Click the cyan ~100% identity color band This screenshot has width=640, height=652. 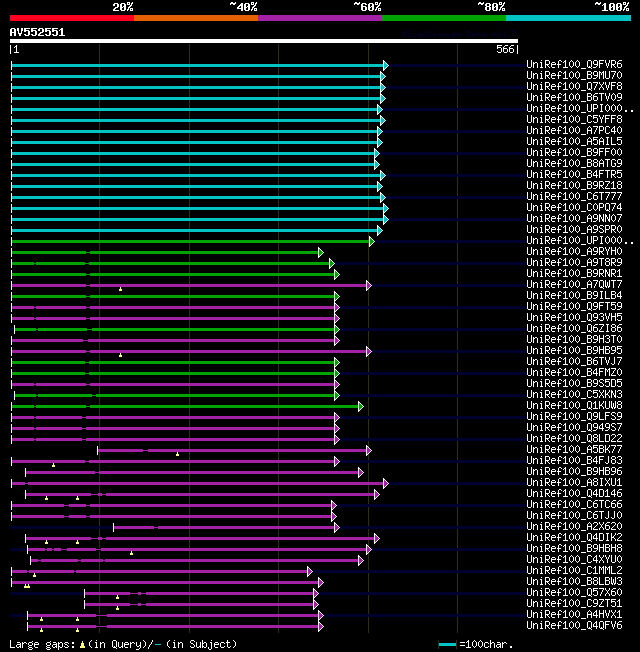click(568, 18)
